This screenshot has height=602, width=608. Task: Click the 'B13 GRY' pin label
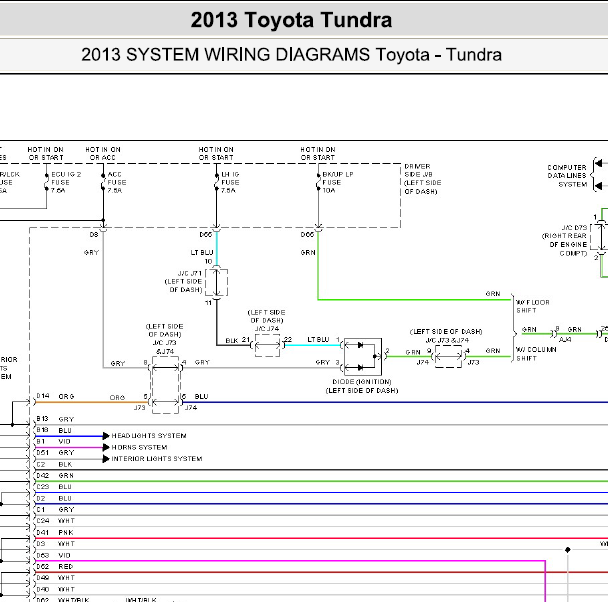pos(55,419)
